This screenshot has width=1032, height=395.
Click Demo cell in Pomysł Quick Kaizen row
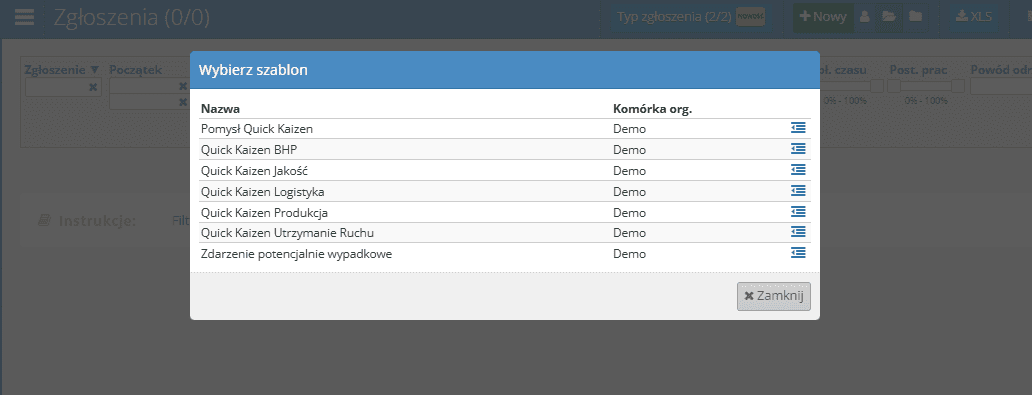(x=629, y=128)
